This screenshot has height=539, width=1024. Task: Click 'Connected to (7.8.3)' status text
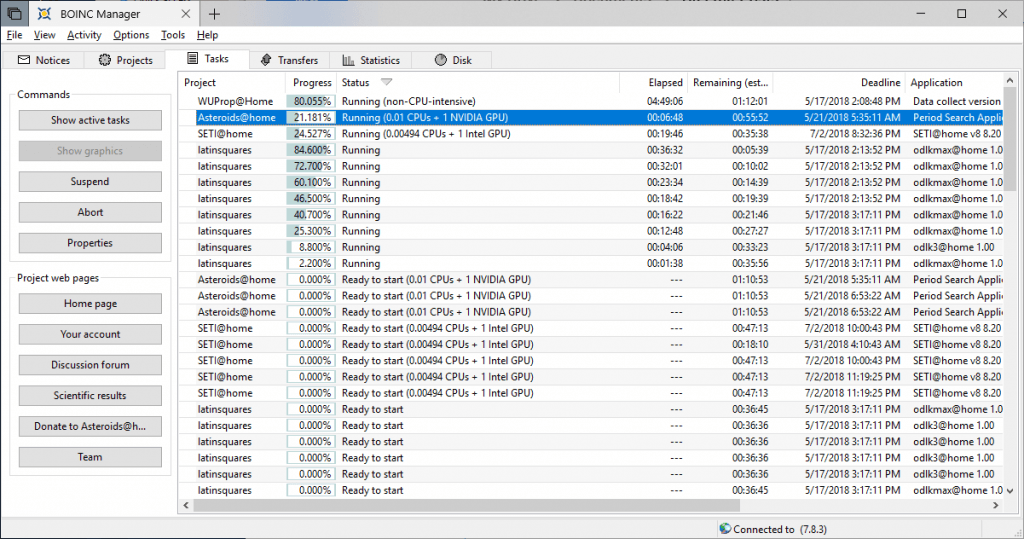click(x=780, y=529)
